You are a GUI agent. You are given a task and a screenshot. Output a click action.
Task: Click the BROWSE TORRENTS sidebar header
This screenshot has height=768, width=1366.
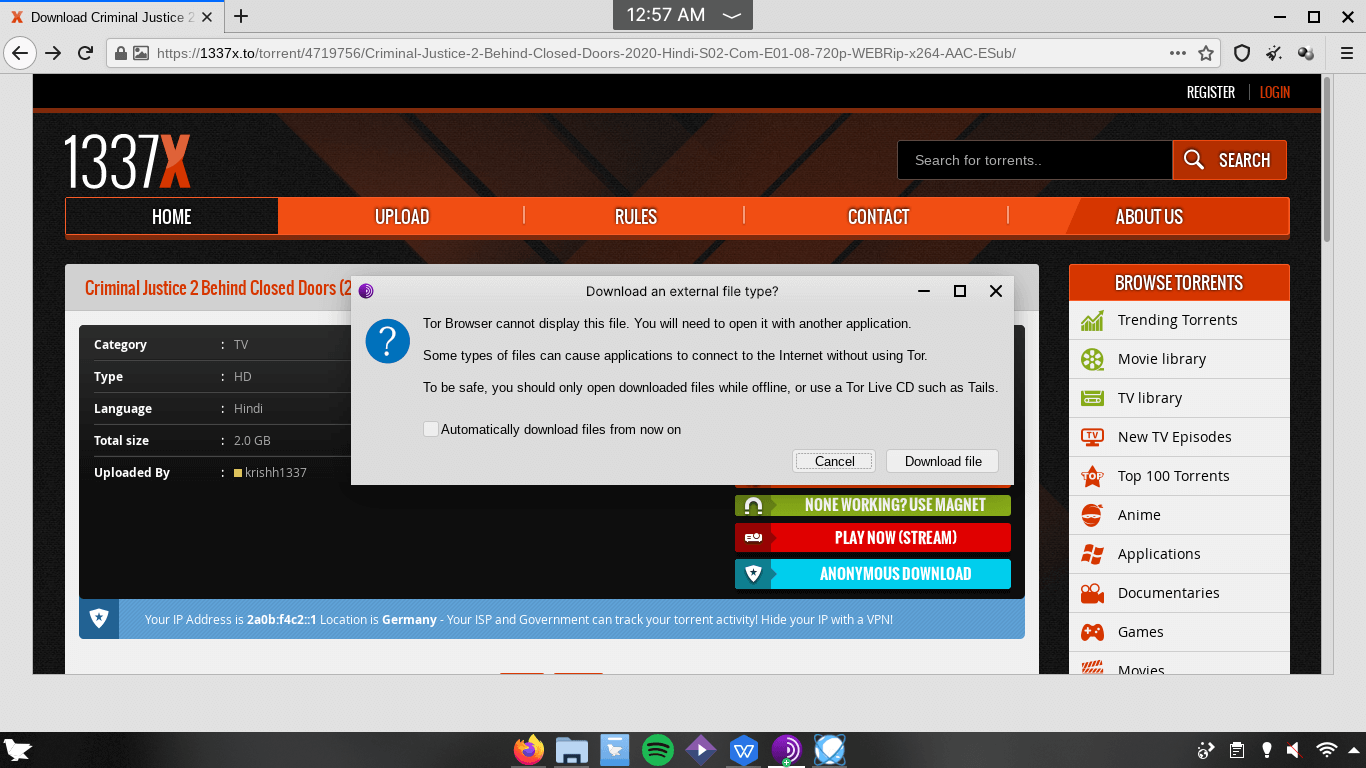coord(1179,283)
